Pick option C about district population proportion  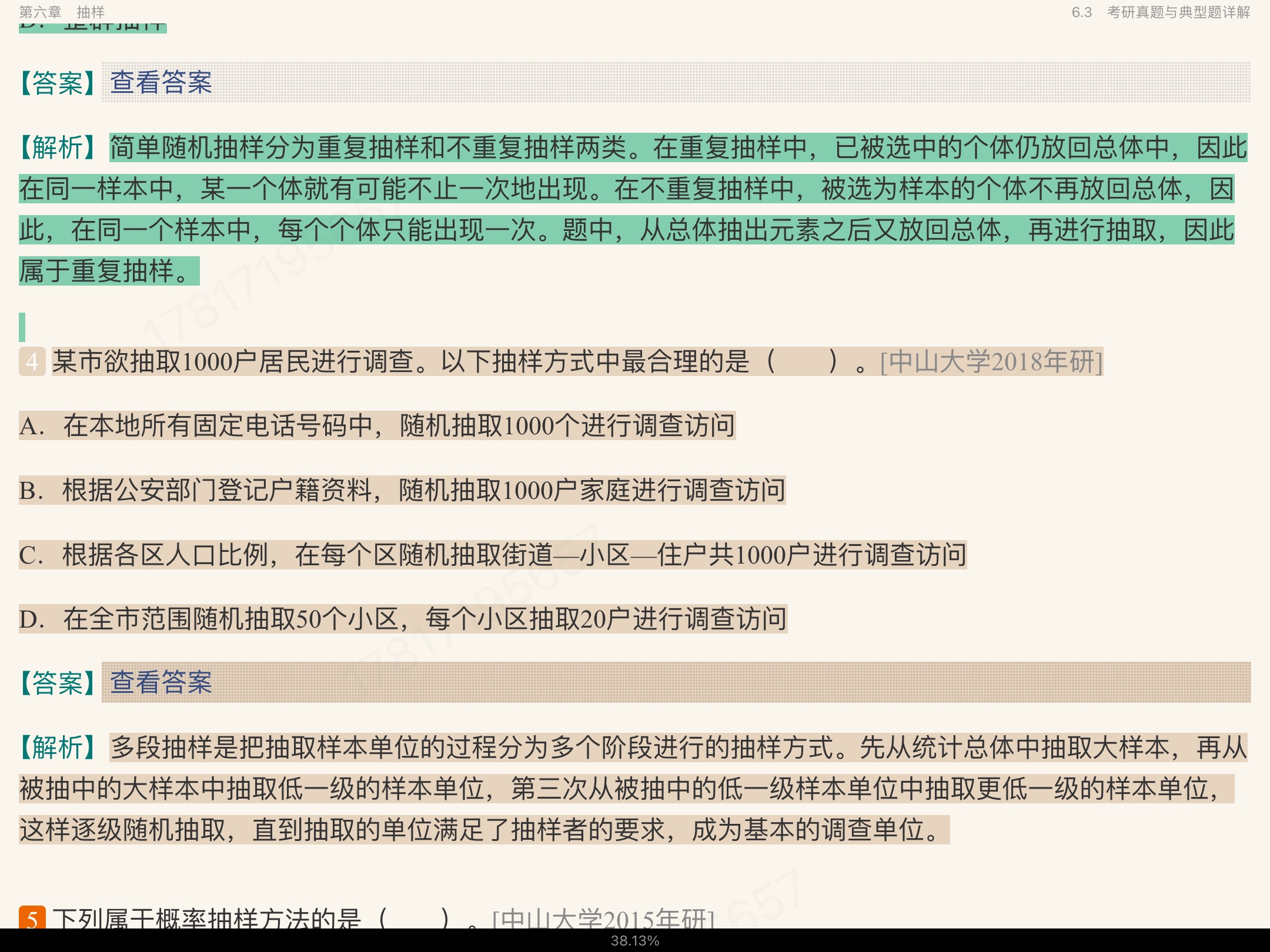(493, 555)
